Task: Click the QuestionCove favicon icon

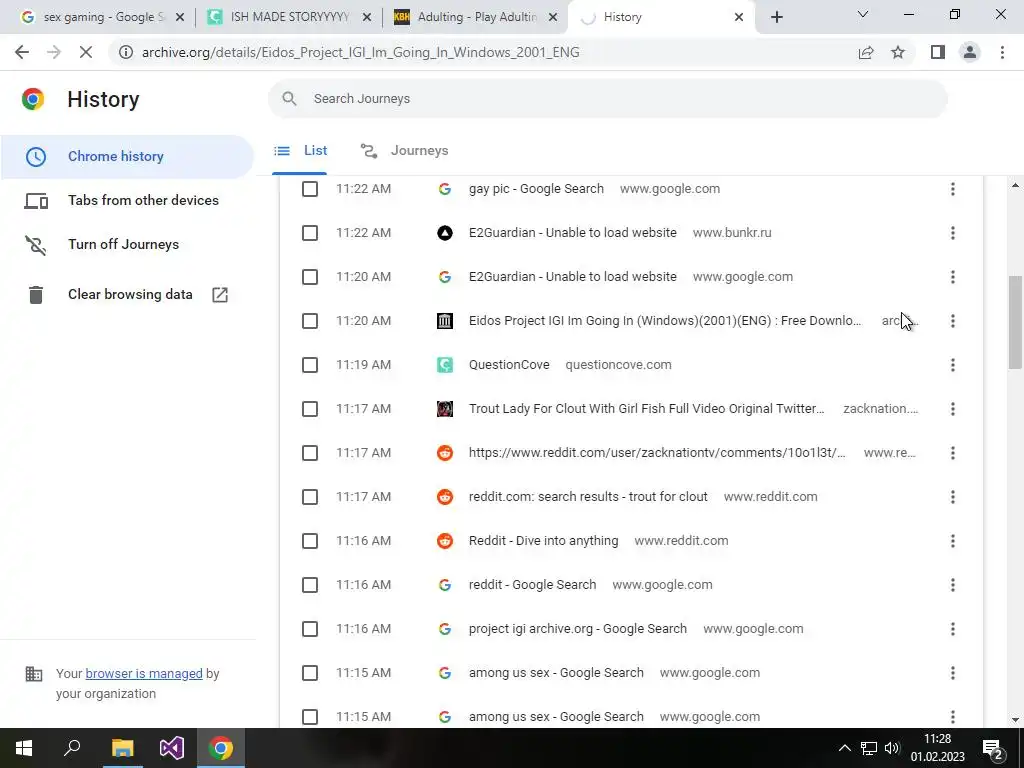Action: coord(445,365)
